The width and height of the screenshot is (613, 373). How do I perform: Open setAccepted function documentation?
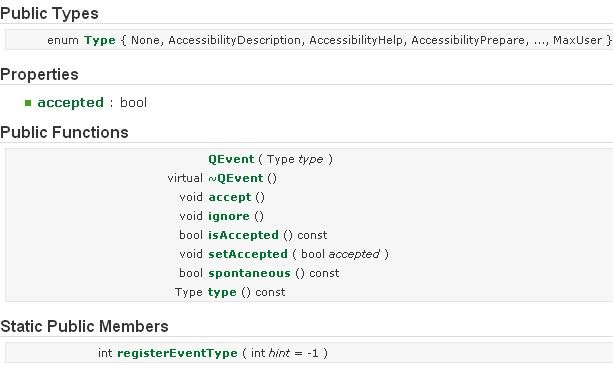(248, 254)
